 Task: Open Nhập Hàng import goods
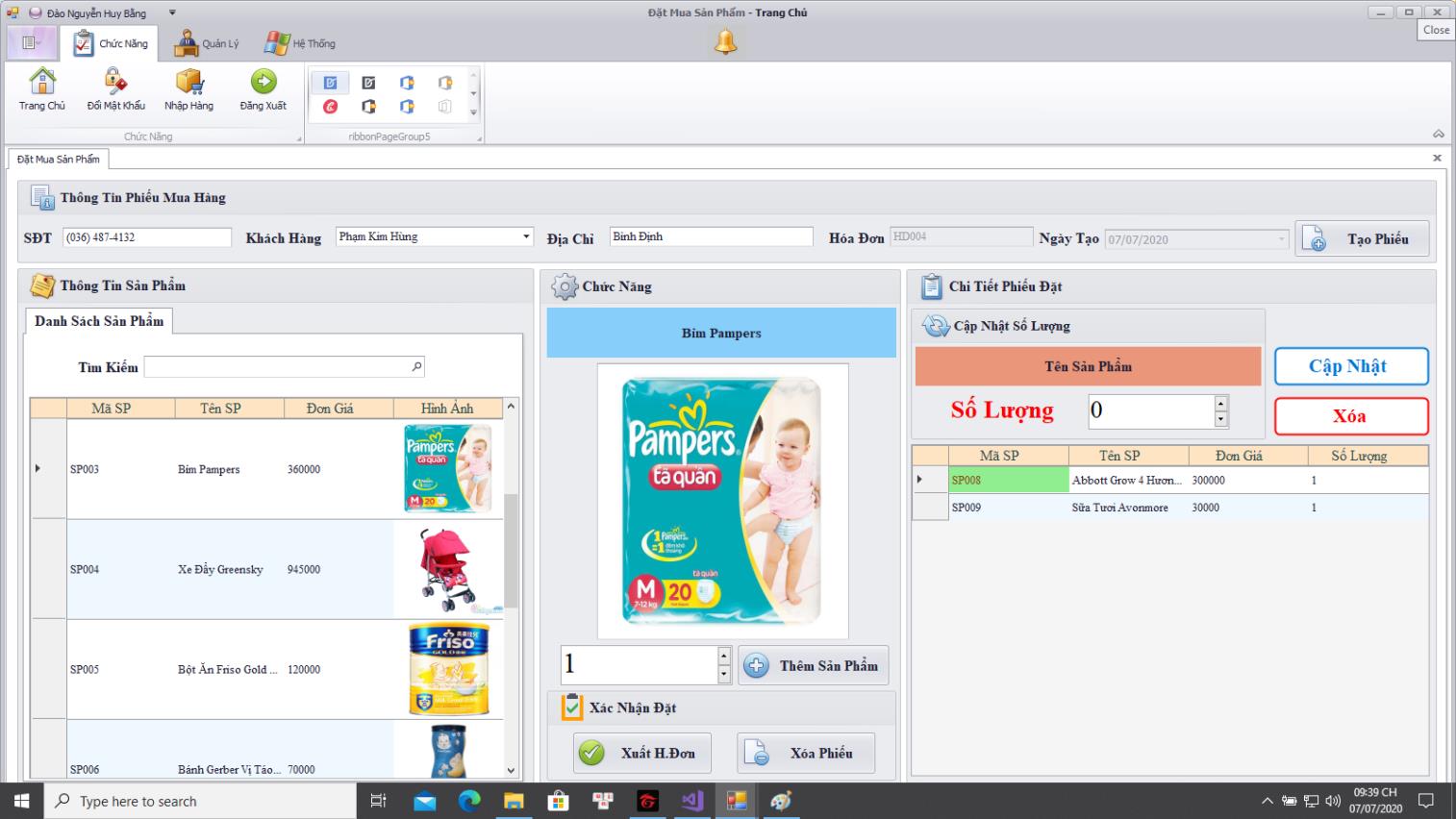[x=188, y=90]
